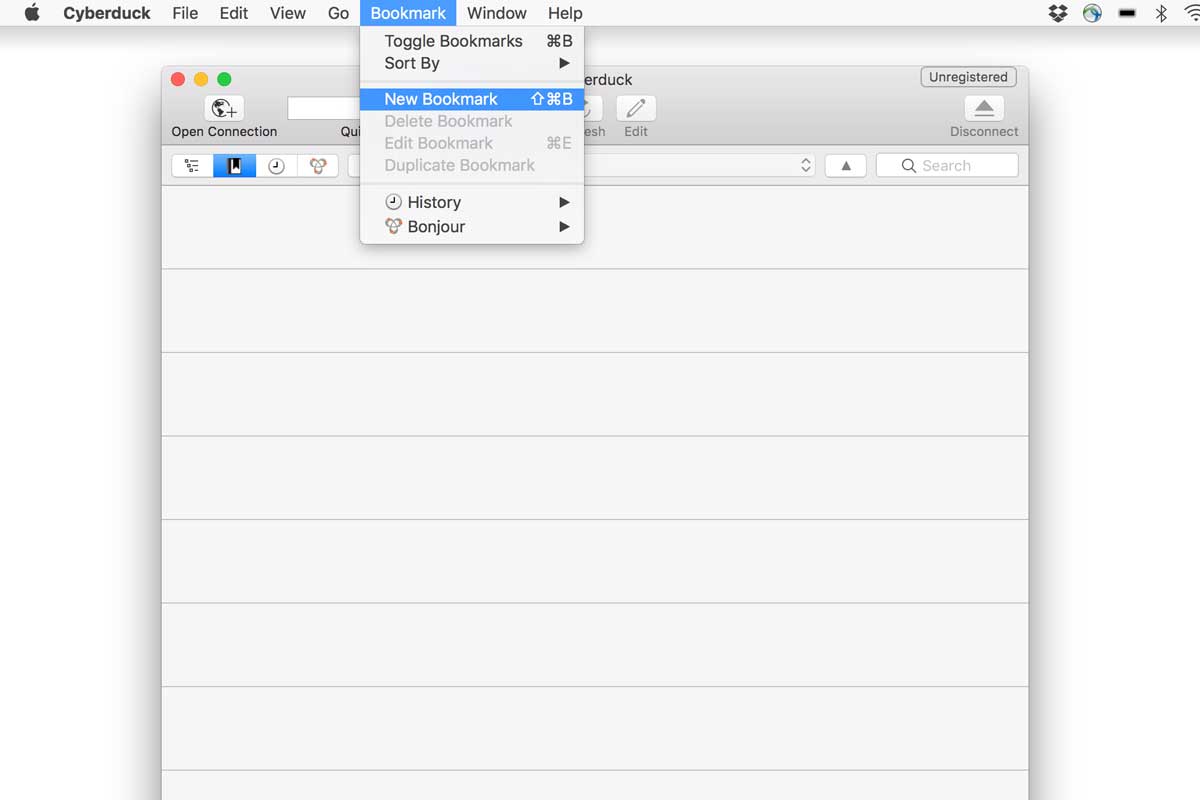Expand the History submenu
Image resolution: width=1200 pixels, height=800 pixels.
472,202
